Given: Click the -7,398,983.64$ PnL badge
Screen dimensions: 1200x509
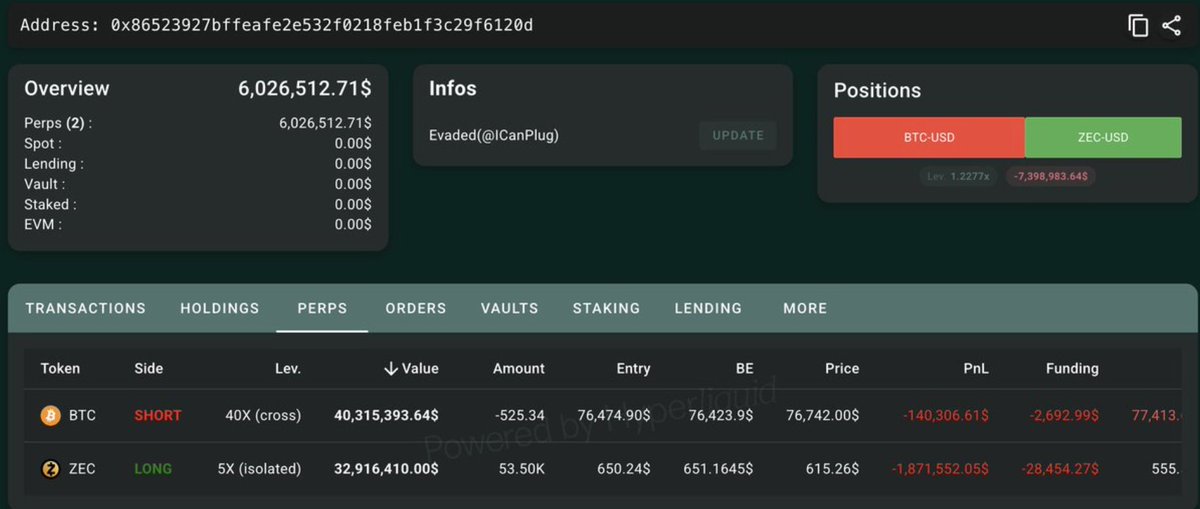Looking at the screenshot, I should (x=1051, y=176).
